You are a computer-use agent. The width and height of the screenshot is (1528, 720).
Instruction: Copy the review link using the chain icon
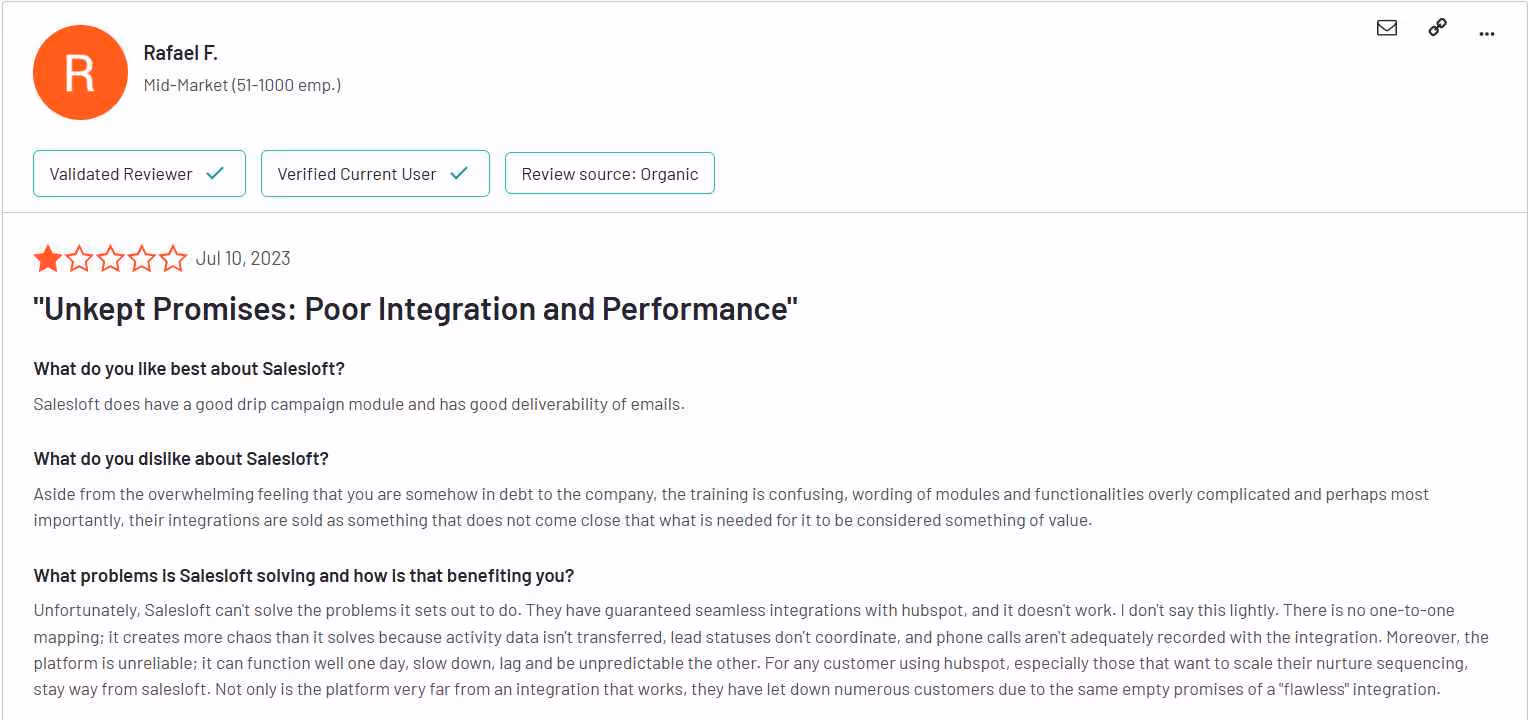(1437, 27)
